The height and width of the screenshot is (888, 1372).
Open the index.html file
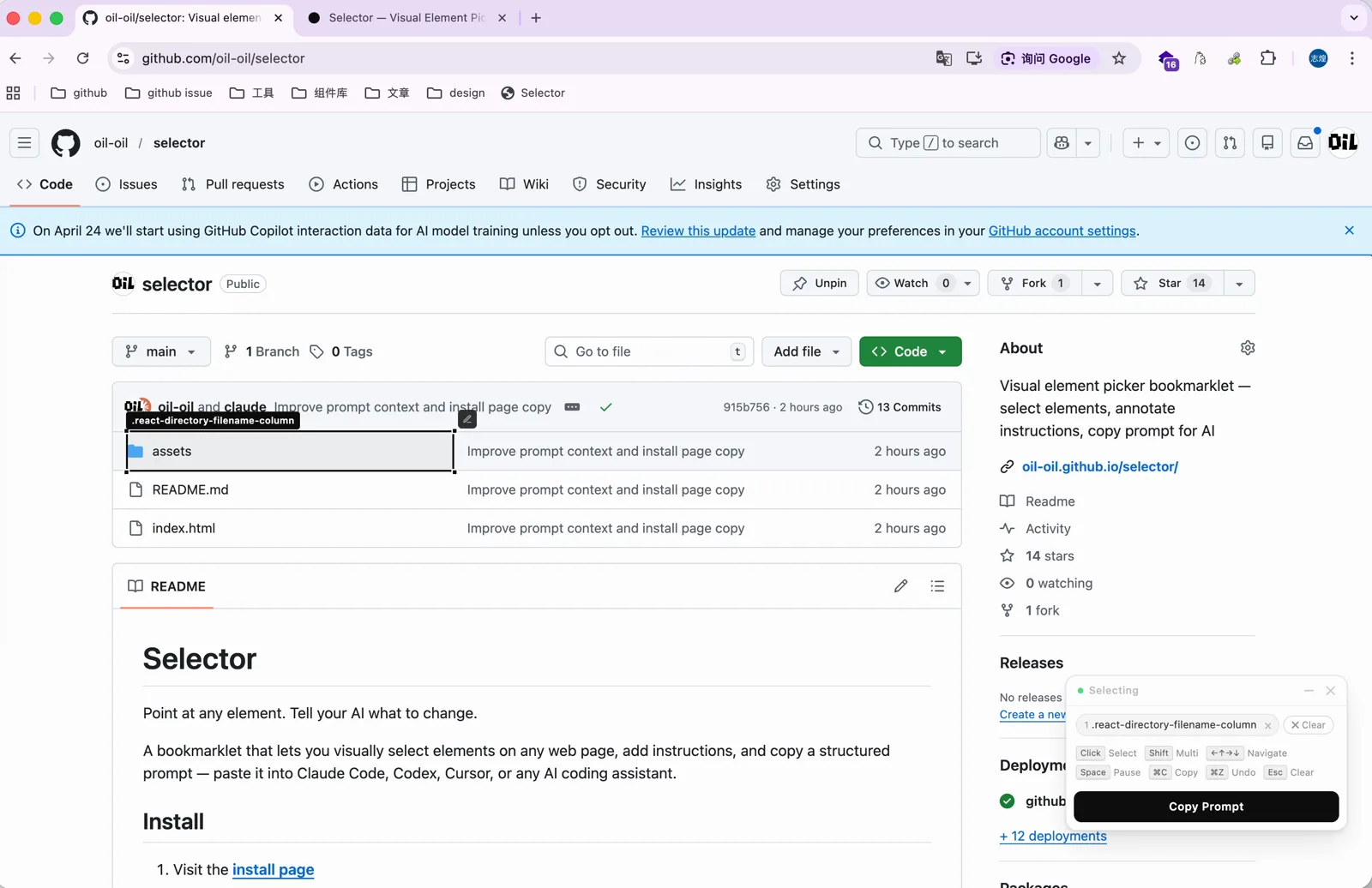(x=184, y=528)
